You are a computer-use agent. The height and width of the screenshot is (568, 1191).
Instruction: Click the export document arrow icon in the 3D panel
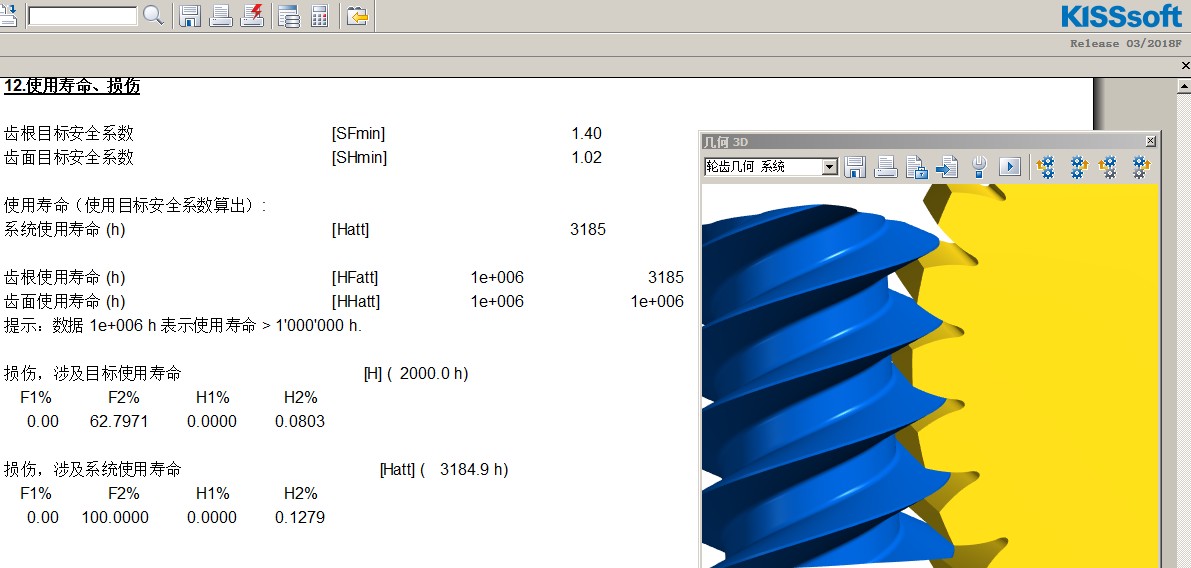pyautogui.click(x=946, y=166)
